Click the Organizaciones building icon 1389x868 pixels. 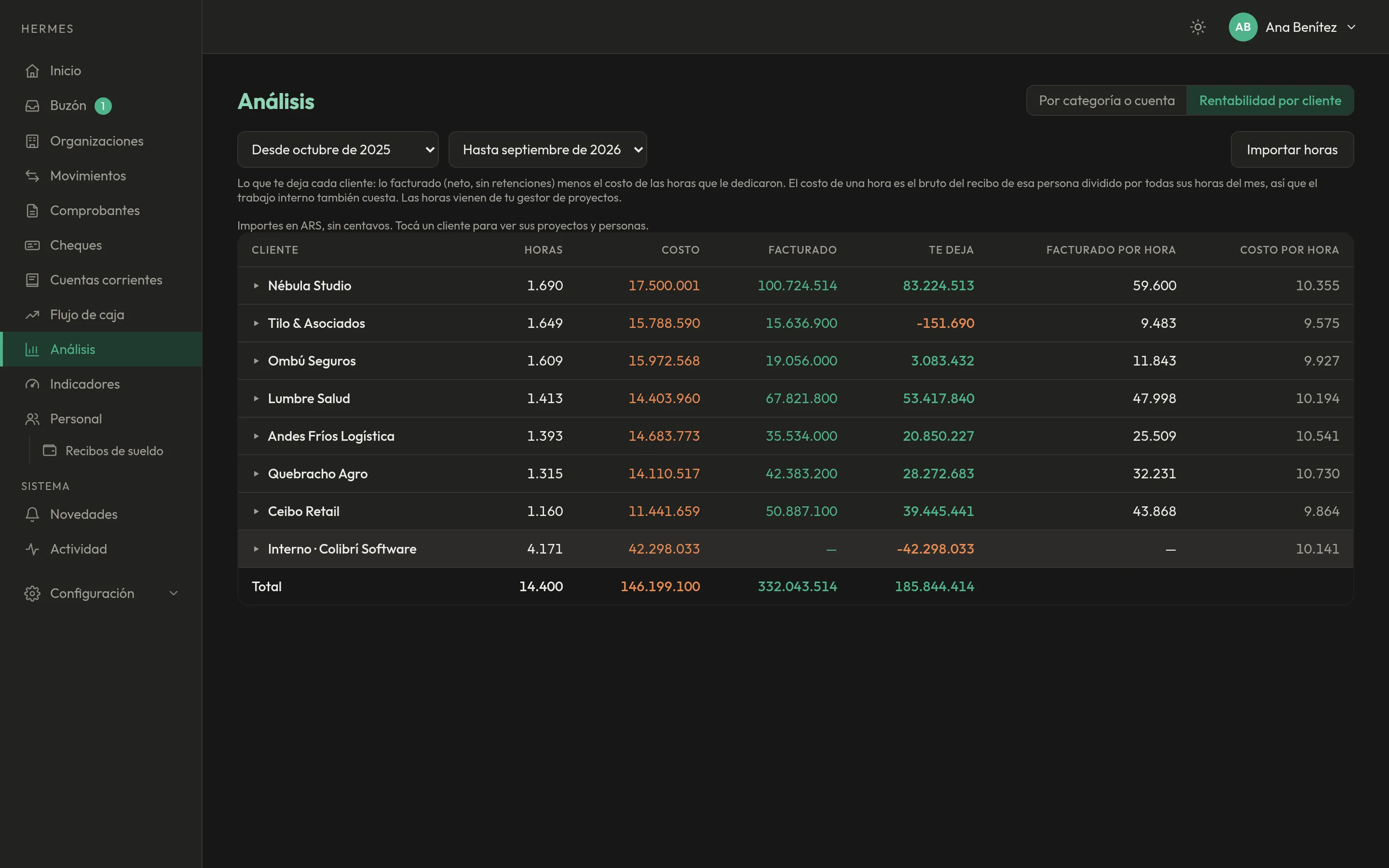point(32,141)
